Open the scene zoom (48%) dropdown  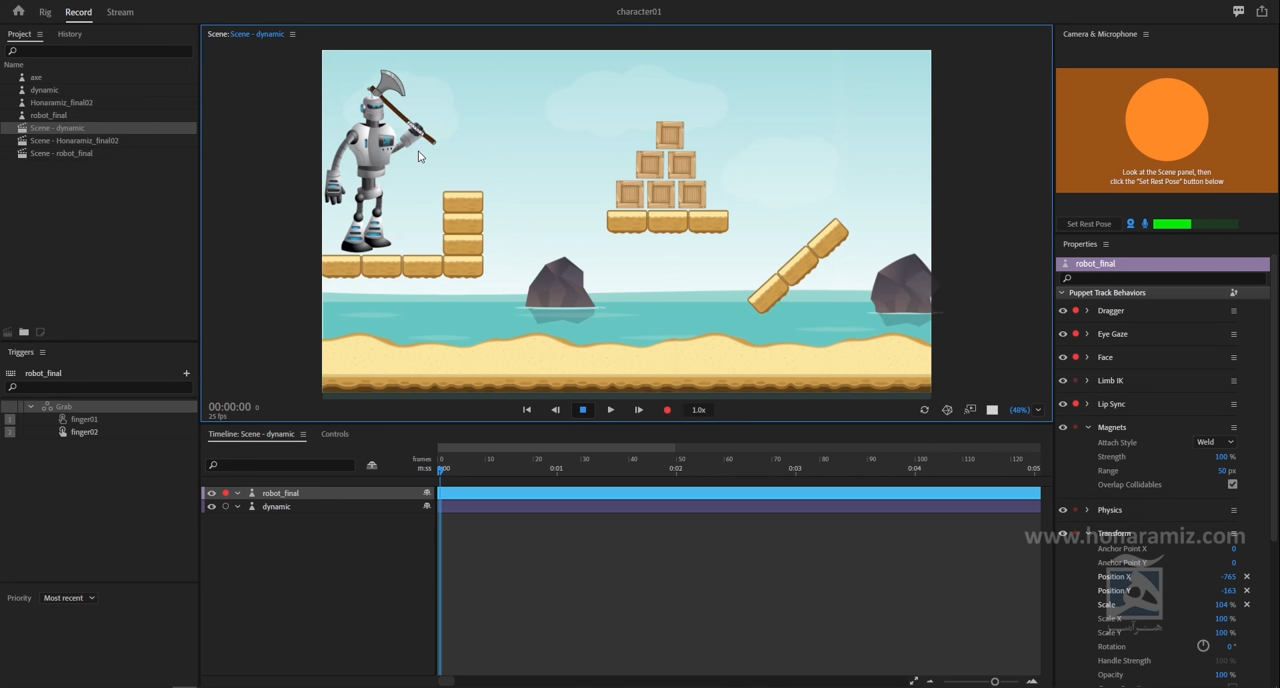pos(1025,410)
